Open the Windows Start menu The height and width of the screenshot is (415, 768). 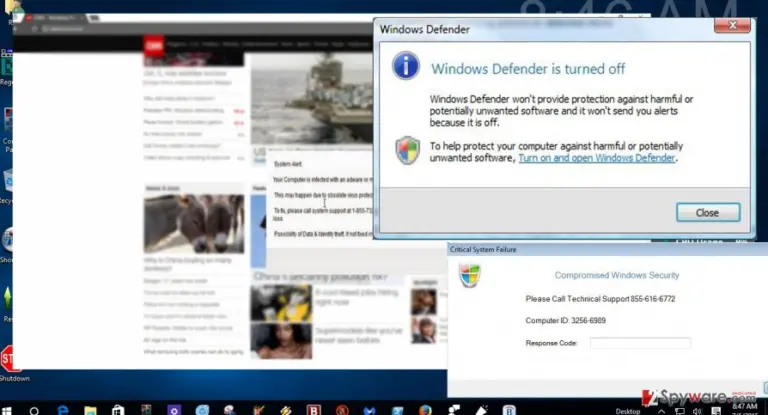pyautogui.click(x=6, y=411)
